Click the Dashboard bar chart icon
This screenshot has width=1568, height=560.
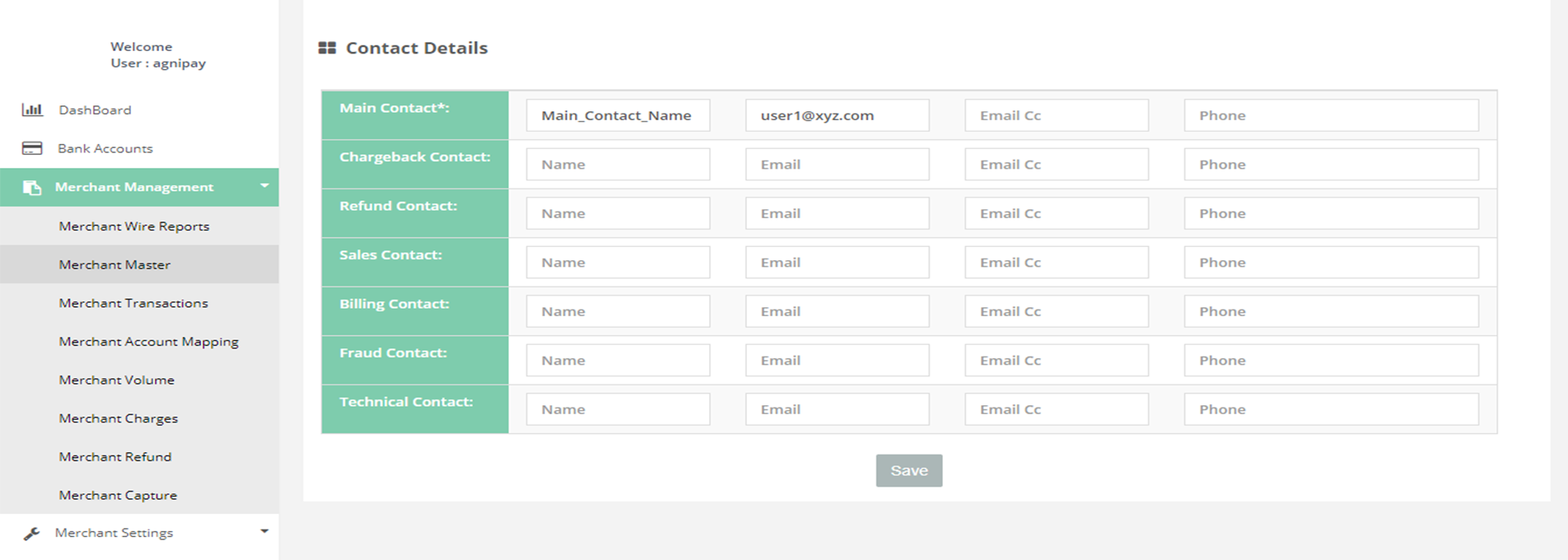tap(32, 110)
